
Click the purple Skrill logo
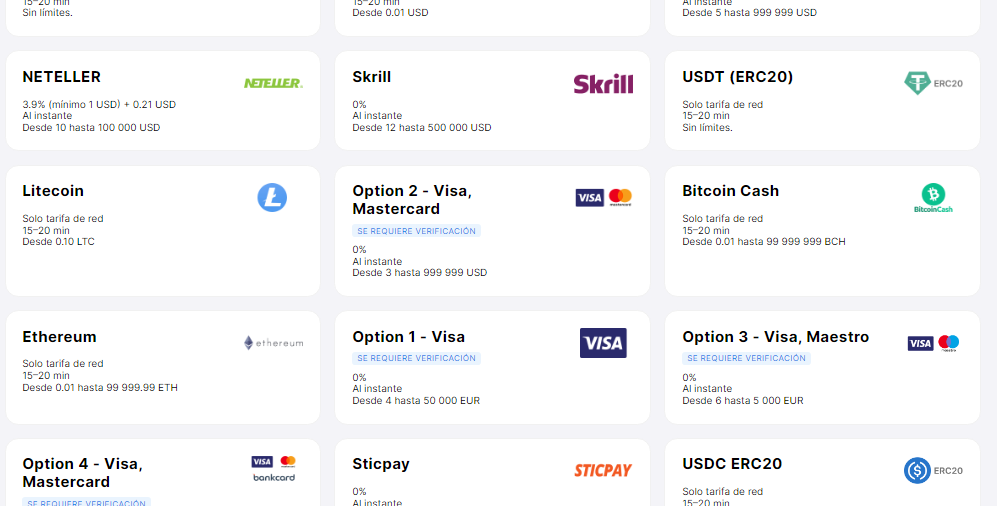point(603,83)
